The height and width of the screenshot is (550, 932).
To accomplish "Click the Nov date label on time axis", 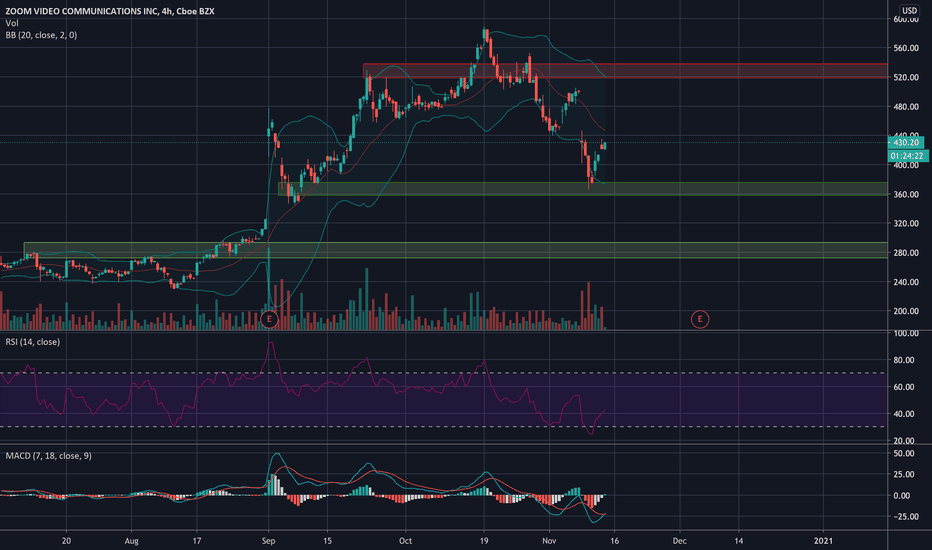I will 549,540.
